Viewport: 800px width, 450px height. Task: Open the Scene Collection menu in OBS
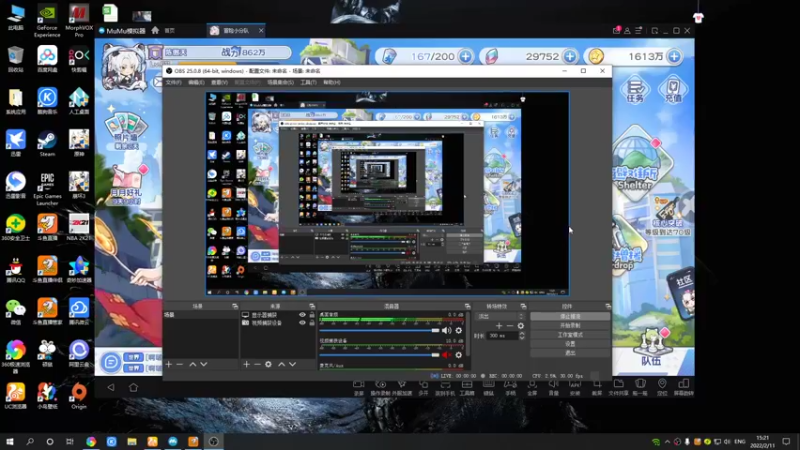[281, 82]
